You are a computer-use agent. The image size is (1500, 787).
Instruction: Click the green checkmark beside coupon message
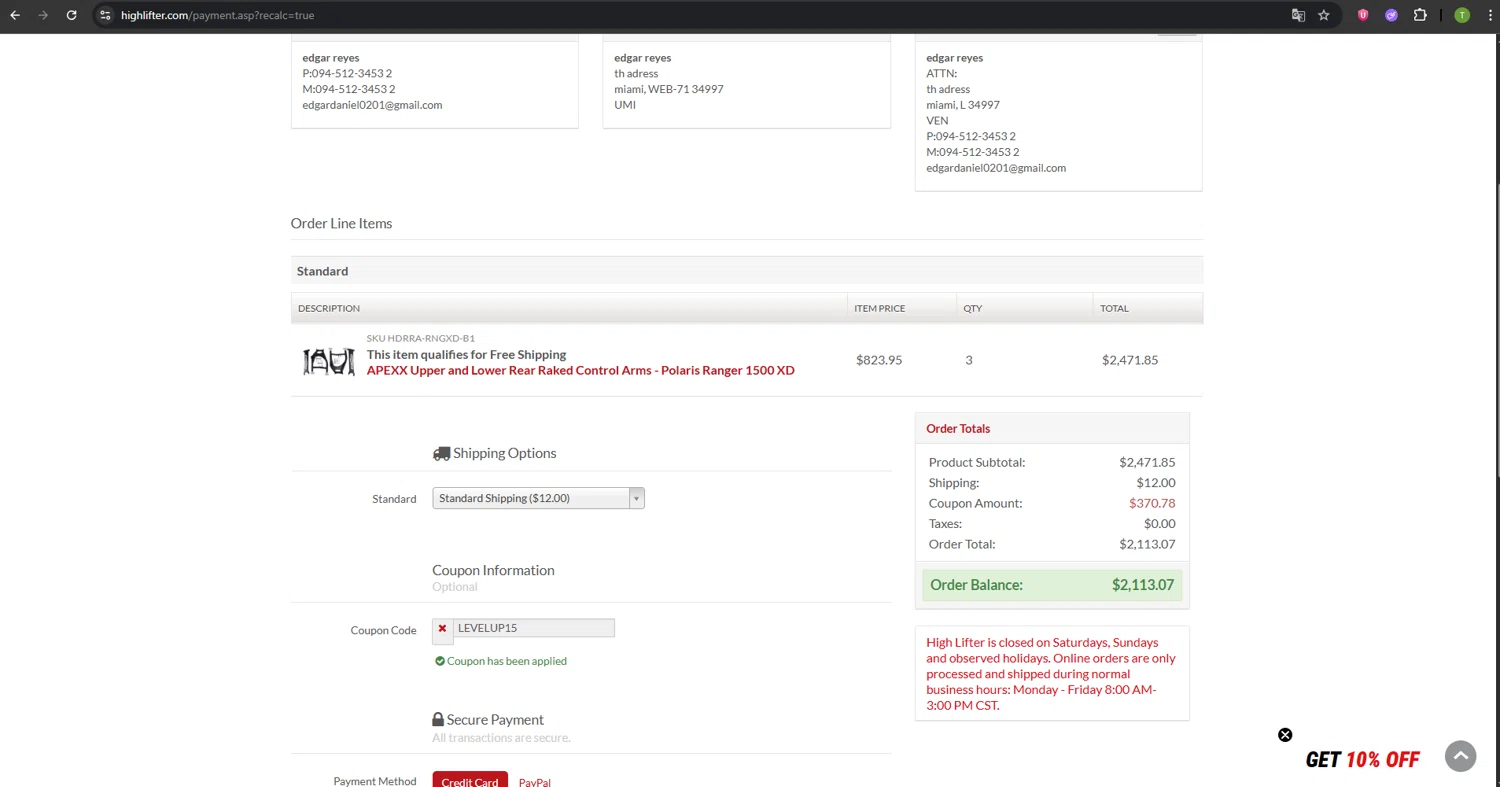coord(440,661)
